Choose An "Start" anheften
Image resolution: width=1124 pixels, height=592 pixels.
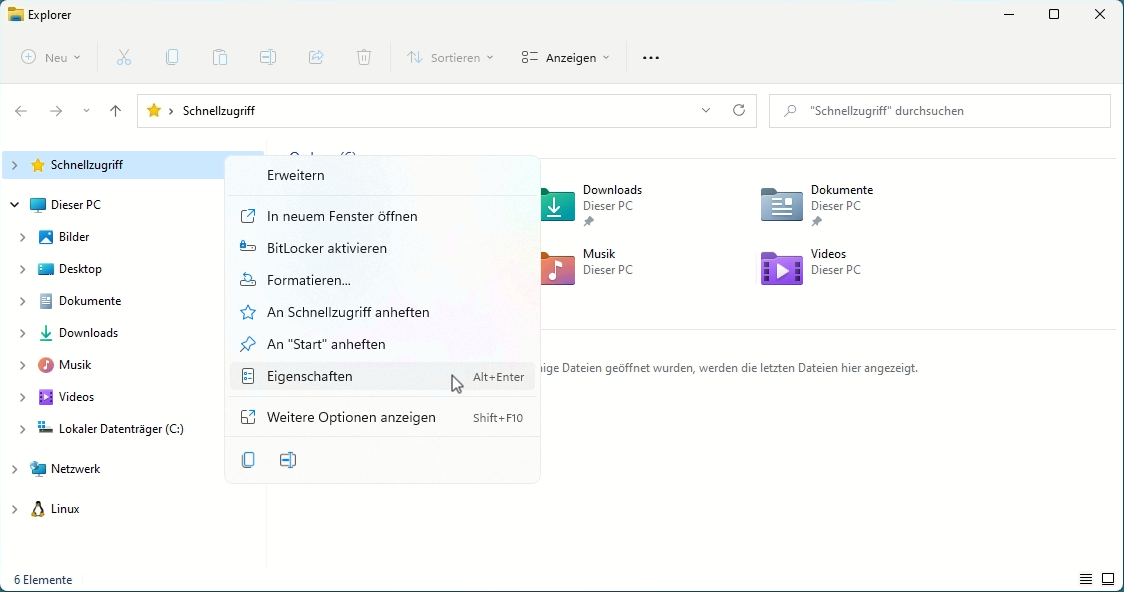pyautogui.click(x=382, y=345)
